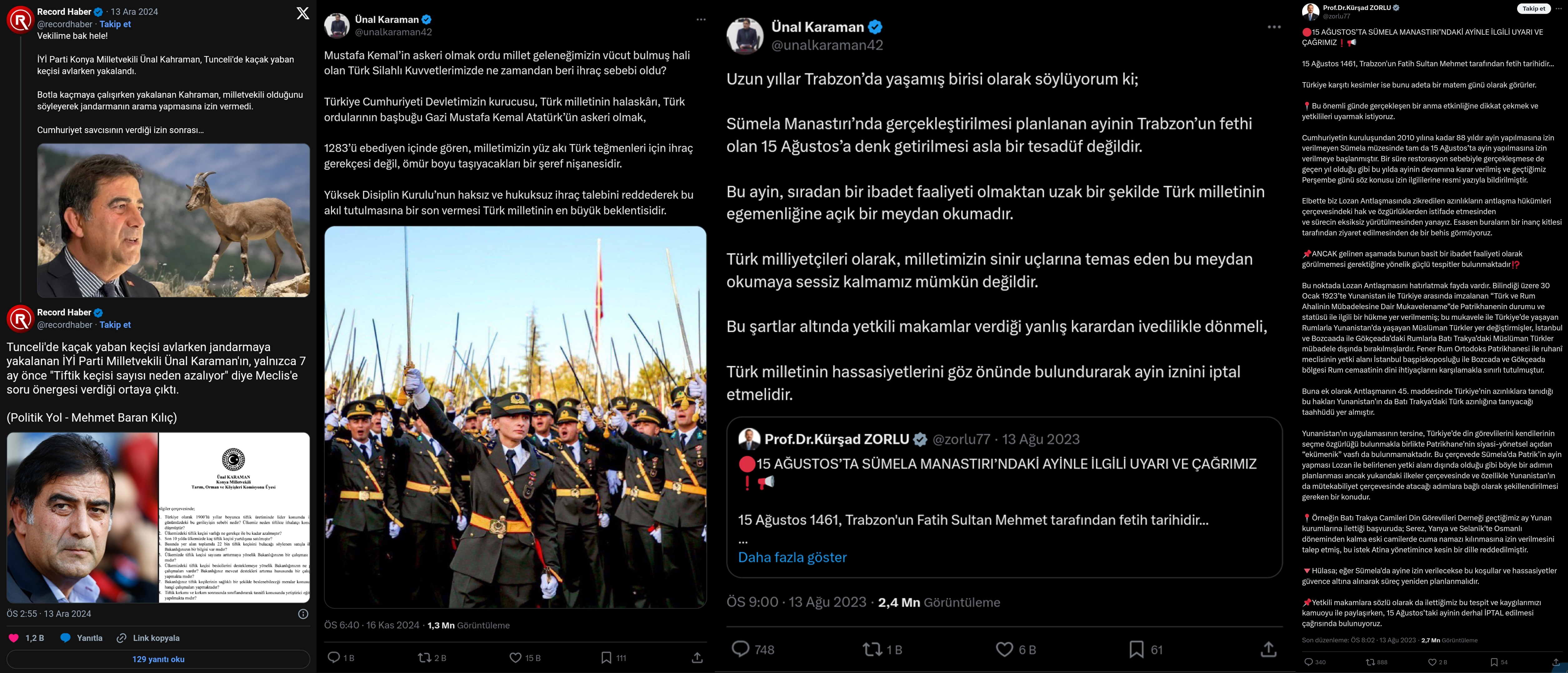This screenshot has width=1568, height=673.
Task: Open the mountain goat image in first tweet
Action: (x=173, y=220)
